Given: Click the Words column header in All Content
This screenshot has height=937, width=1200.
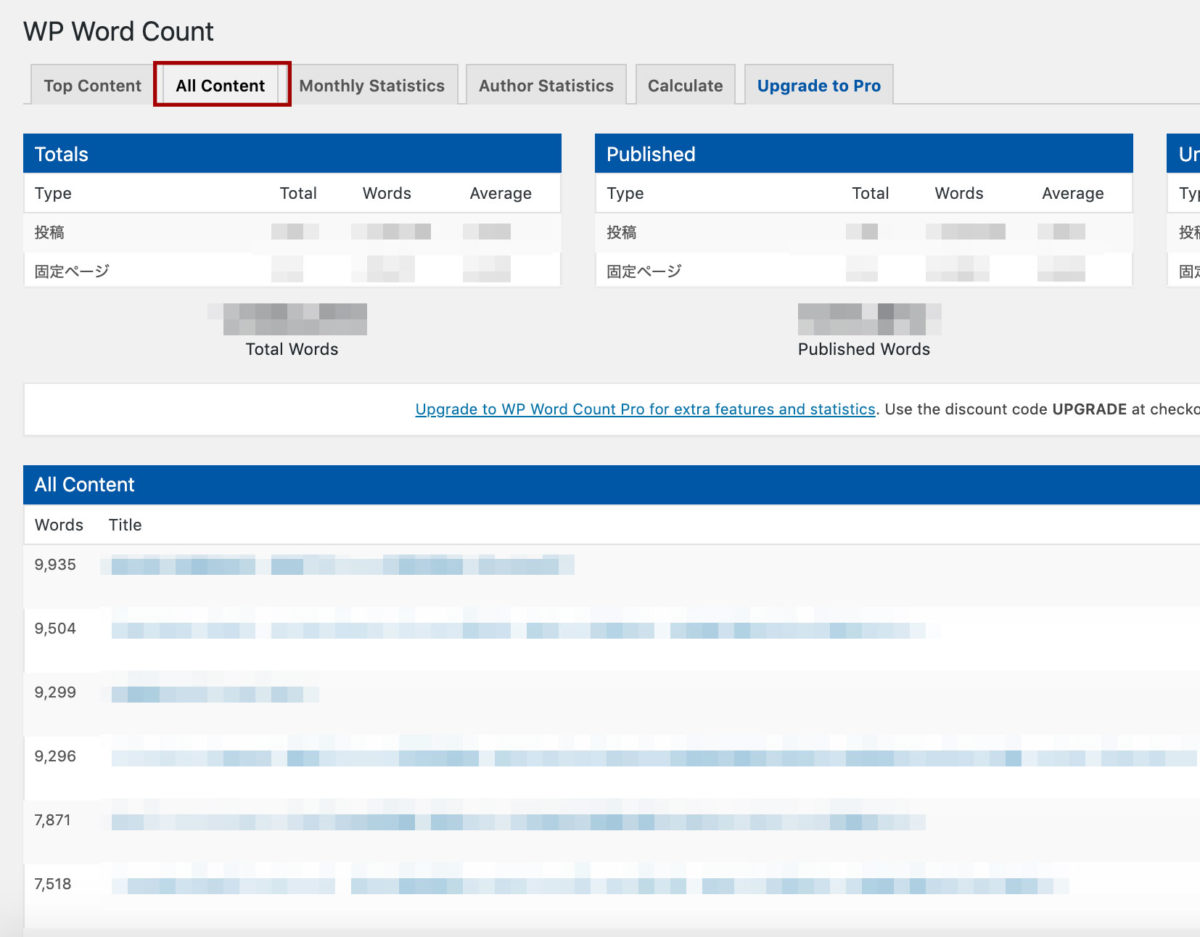Looking at the screenshot, I should pos(59,525).
